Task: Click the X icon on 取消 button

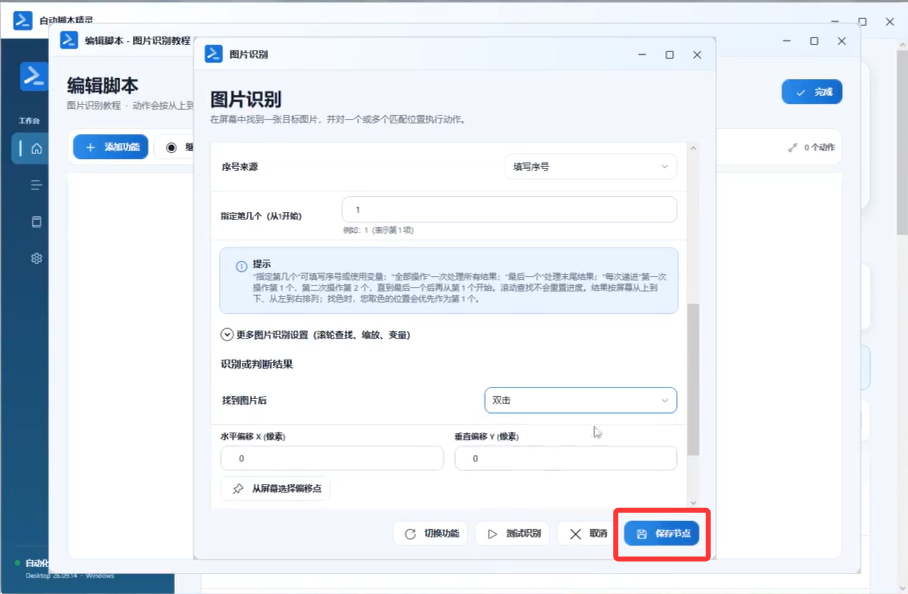Action: [575, 534]
